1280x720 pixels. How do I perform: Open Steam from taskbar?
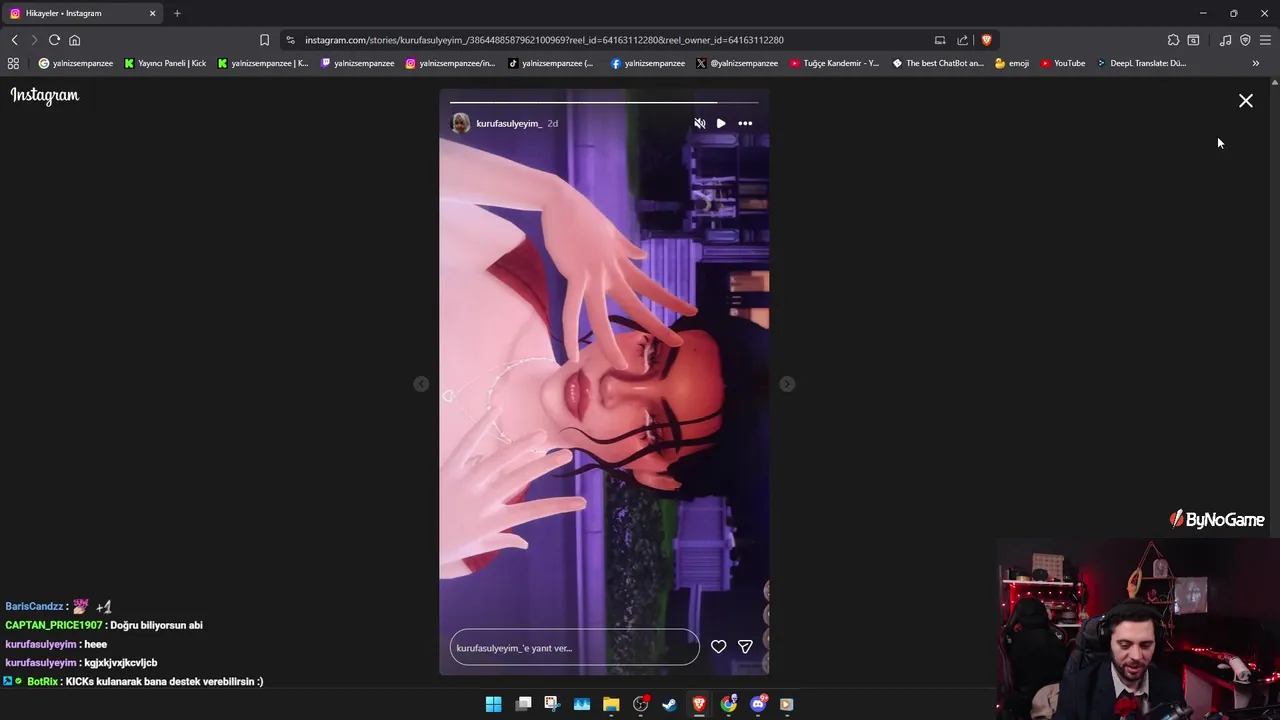(669, 704)
